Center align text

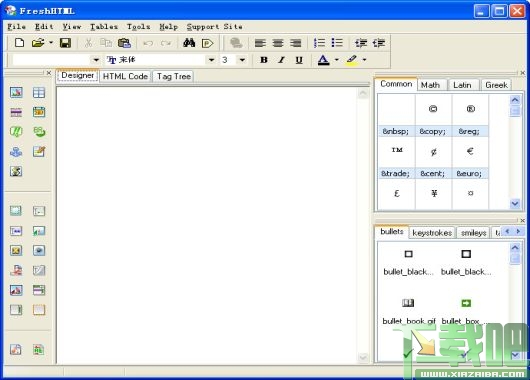pyautogui.click(x=278, y=43)
